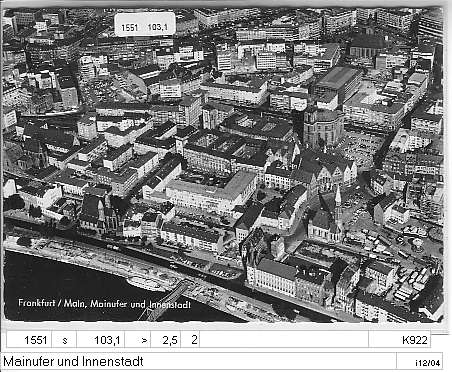
Task: Click the round Paulskirche building in photo
Action: [x=321, y=126]
